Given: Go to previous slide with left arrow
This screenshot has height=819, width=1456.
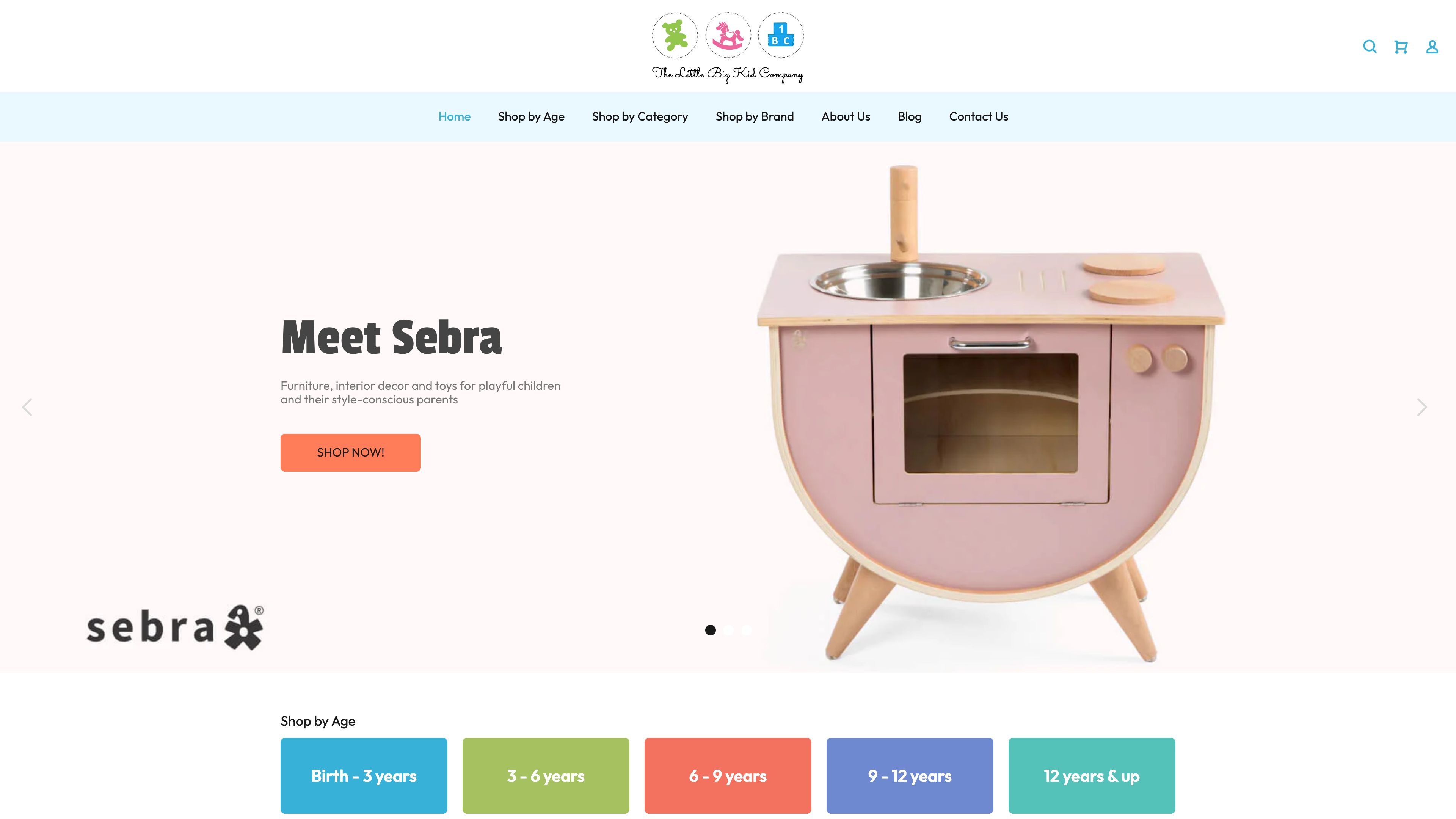Looking at the screenshot, I should pyautogui.click(x=27, y=407).
